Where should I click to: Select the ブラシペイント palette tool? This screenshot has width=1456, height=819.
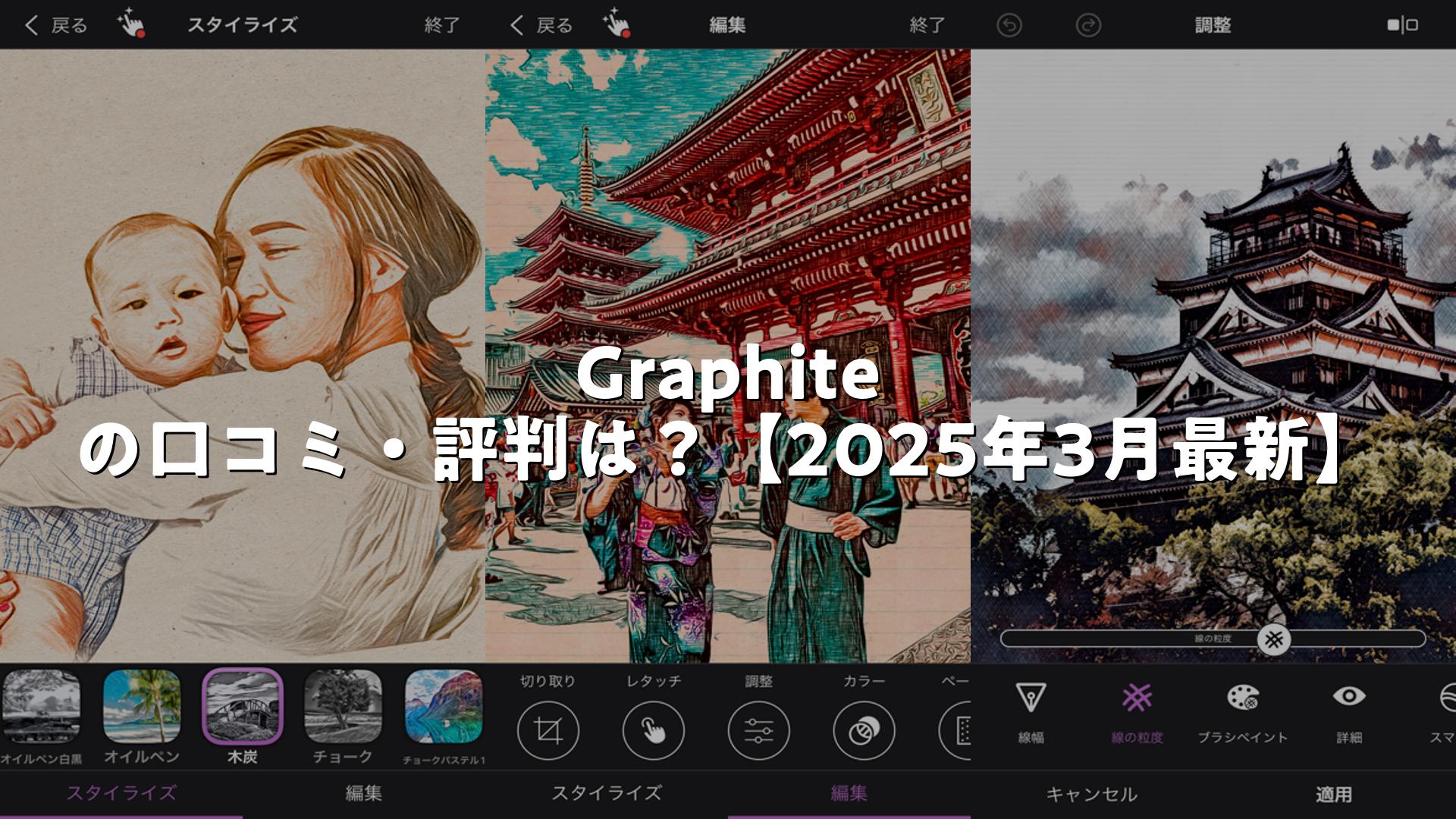(1243, 713)
